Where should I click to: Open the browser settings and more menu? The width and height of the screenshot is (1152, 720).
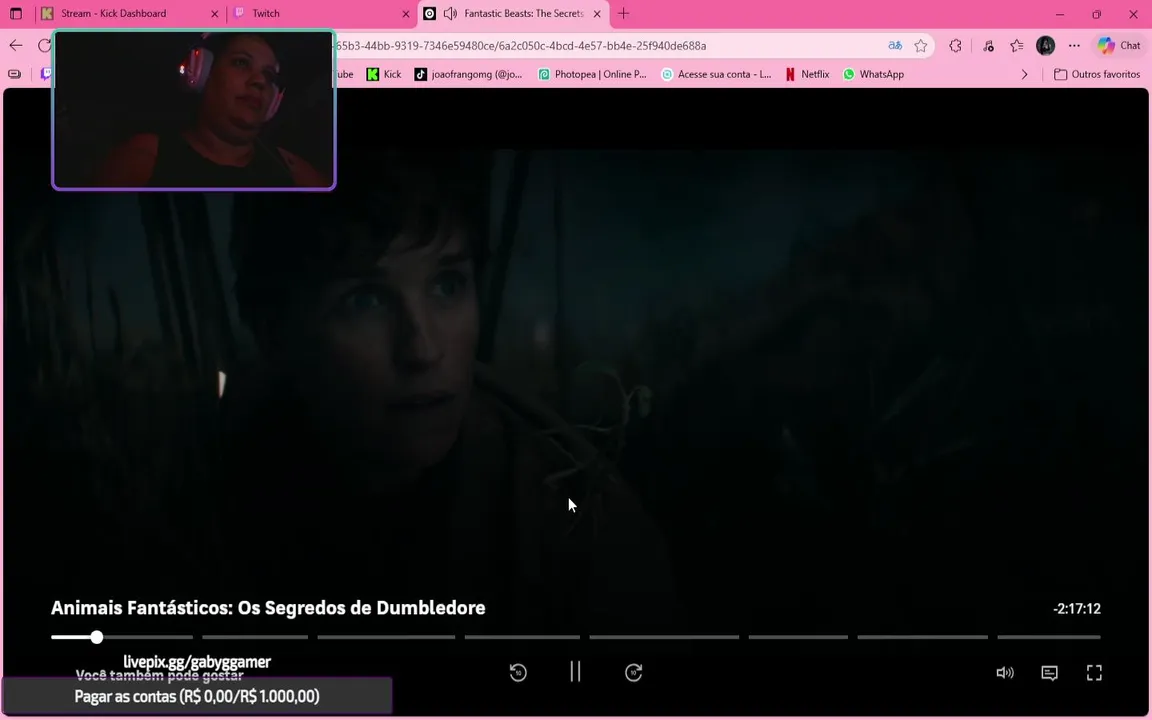pos(1074,46)
